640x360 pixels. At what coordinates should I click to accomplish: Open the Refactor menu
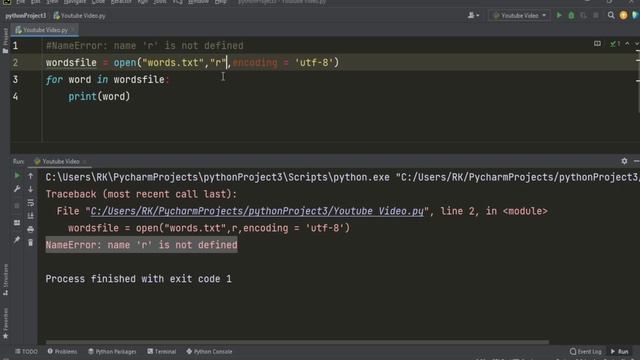point(121,2)
